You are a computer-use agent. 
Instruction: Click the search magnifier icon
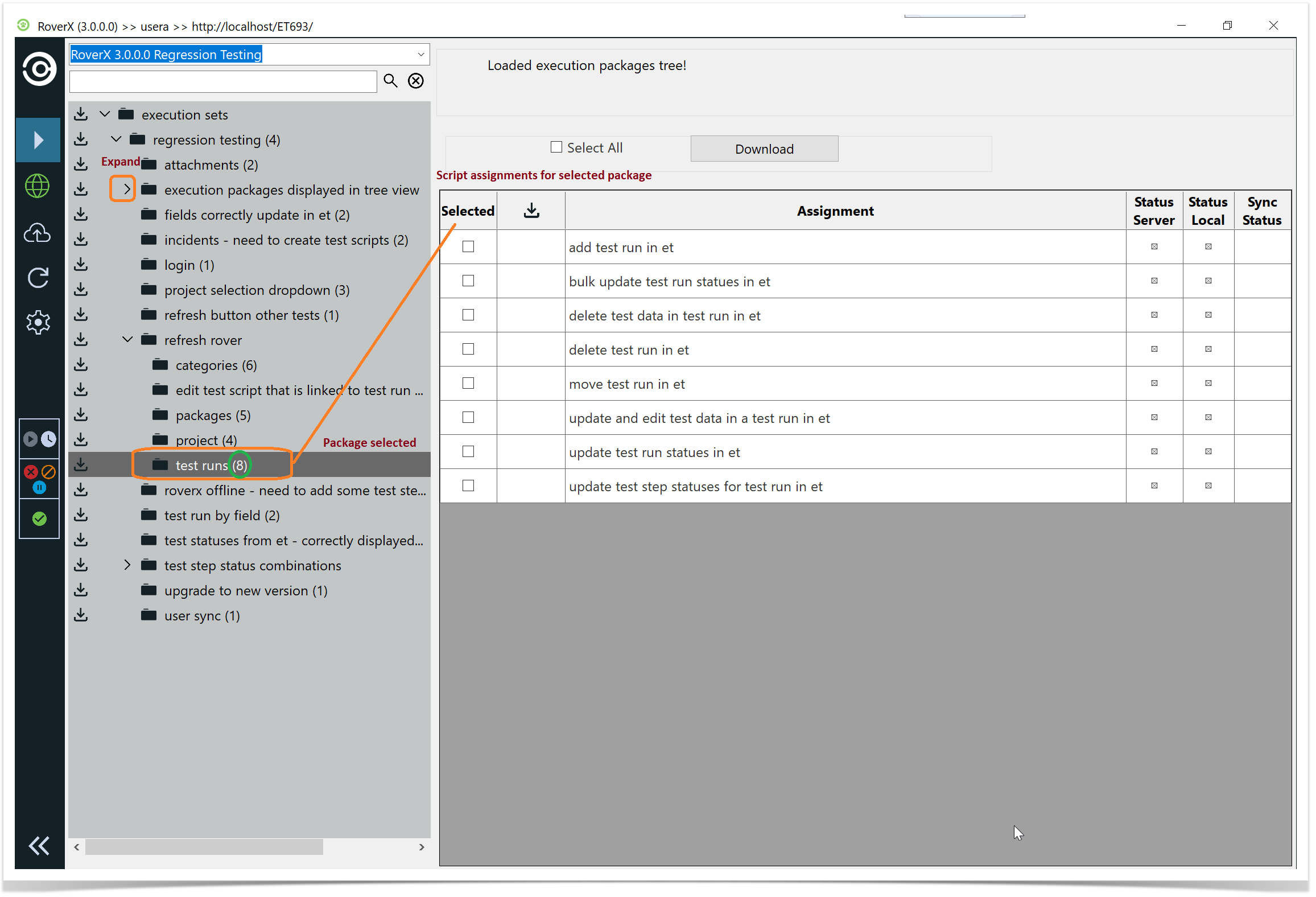tap(390, 81)
